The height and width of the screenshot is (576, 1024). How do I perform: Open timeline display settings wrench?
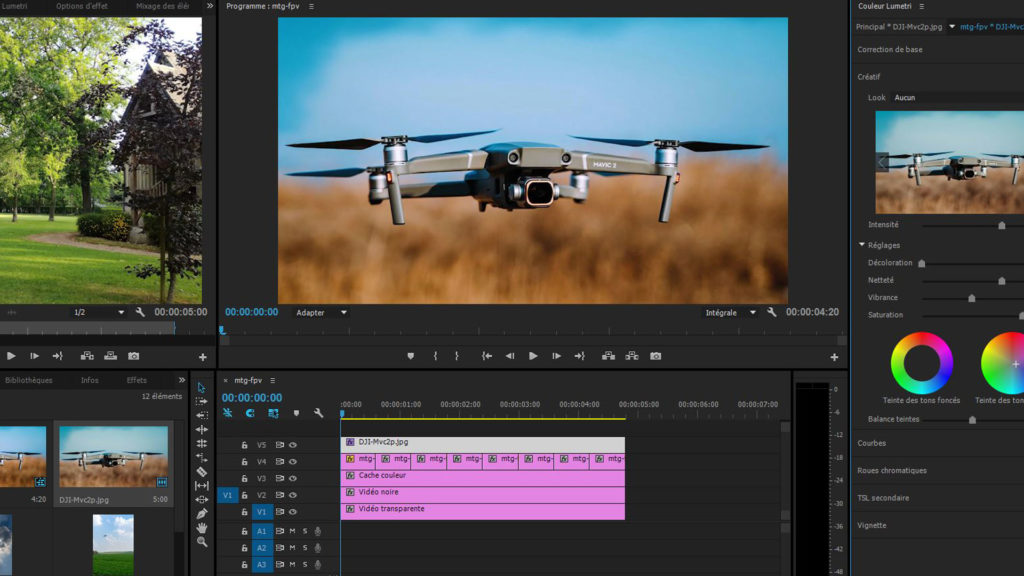(318, 413)
